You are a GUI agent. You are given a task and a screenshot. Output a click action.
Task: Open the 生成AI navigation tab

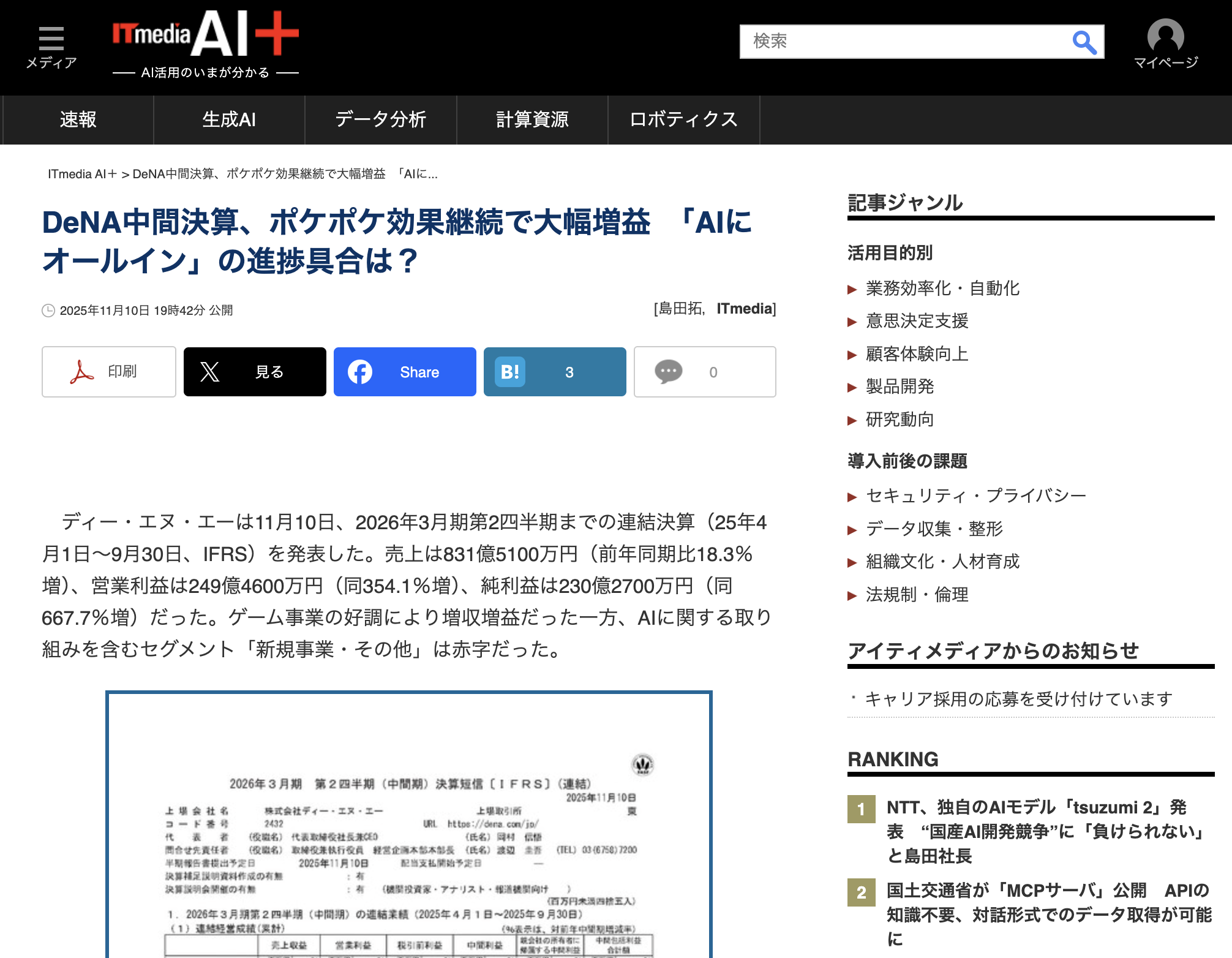pos(229,119)
